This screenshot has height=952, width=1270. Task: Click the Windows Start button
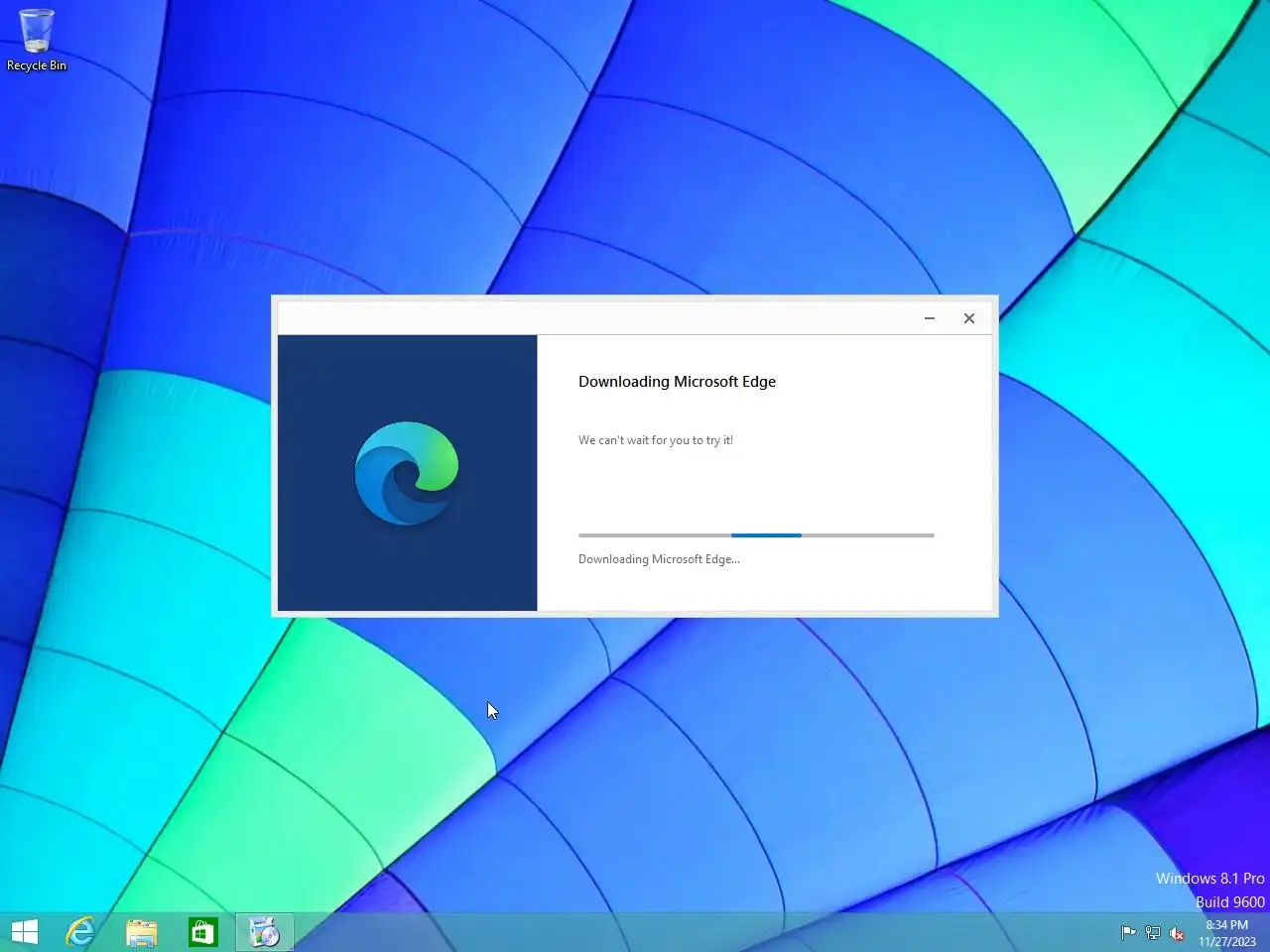point(25,932)
